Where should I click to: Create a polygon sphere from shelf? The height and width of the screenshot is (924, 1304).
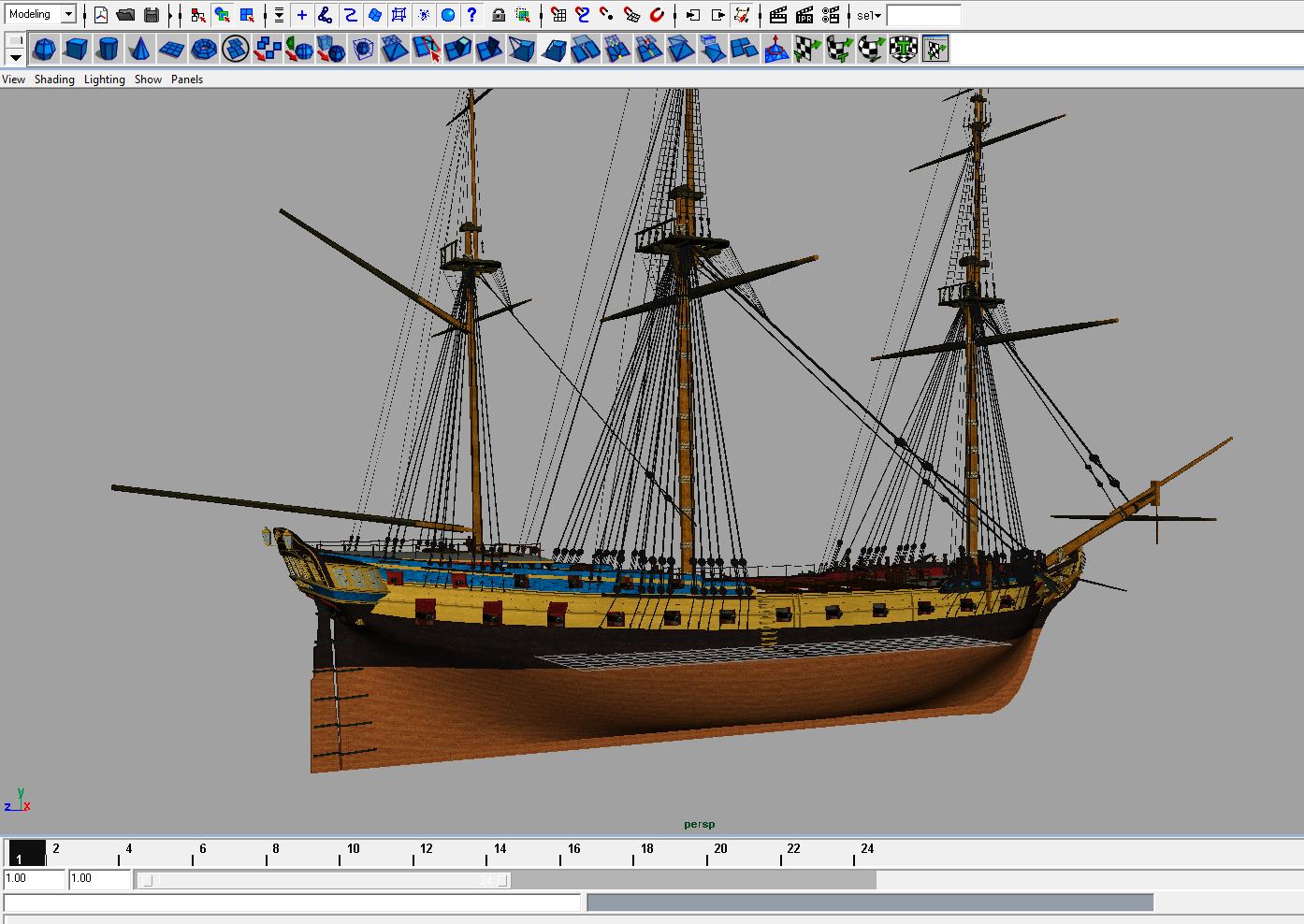(44, 49)
